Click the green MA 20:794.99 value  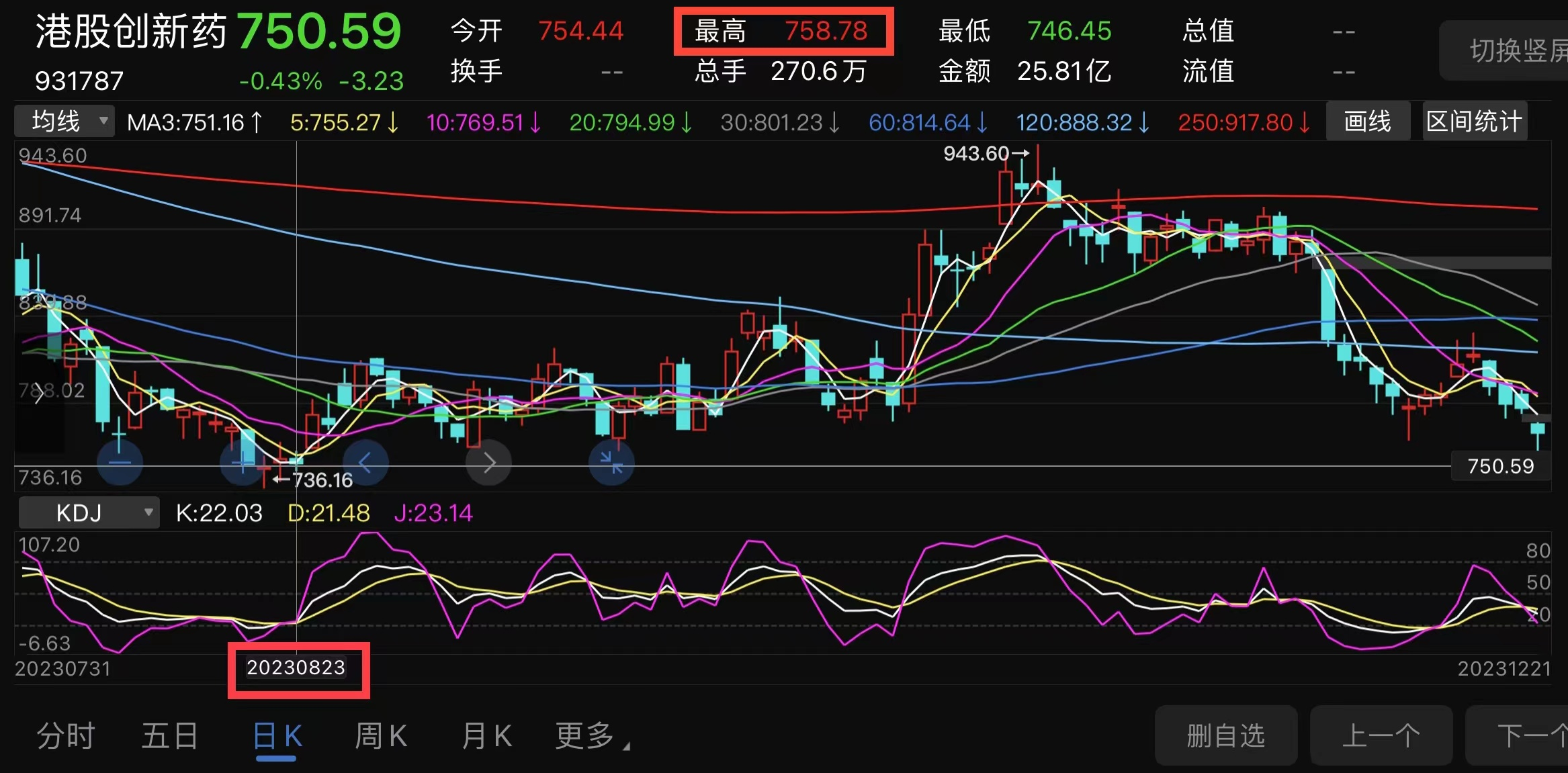(x=631, y=122)
